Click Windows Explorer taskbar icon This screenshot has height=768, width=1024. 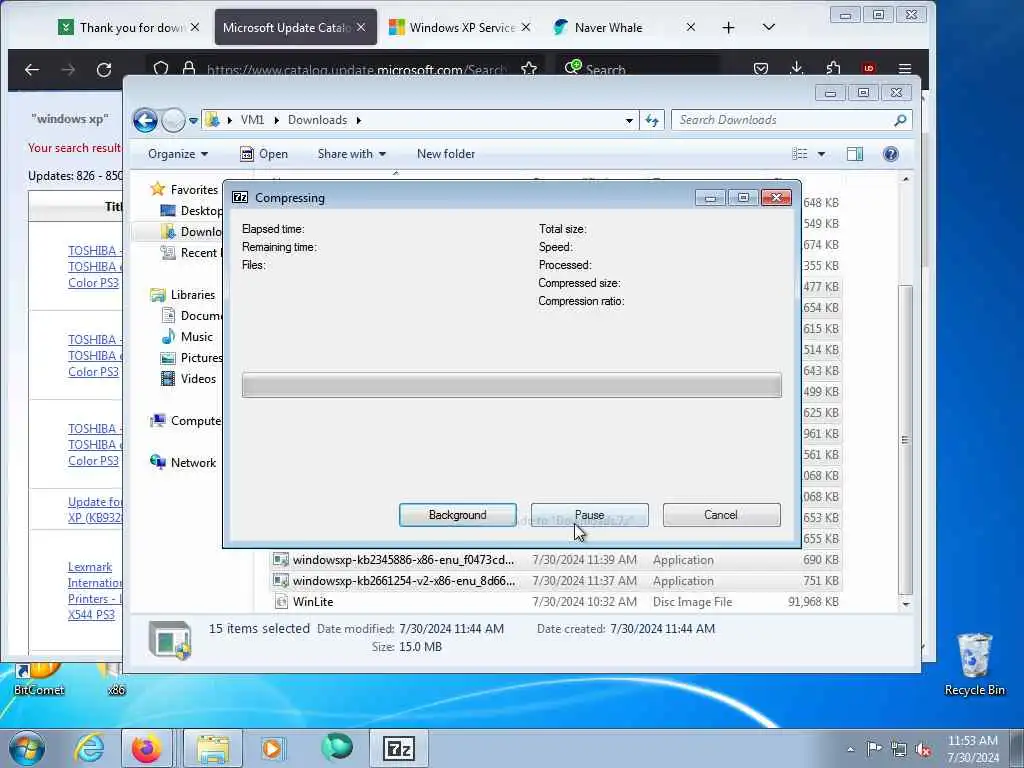click(213, 748)
